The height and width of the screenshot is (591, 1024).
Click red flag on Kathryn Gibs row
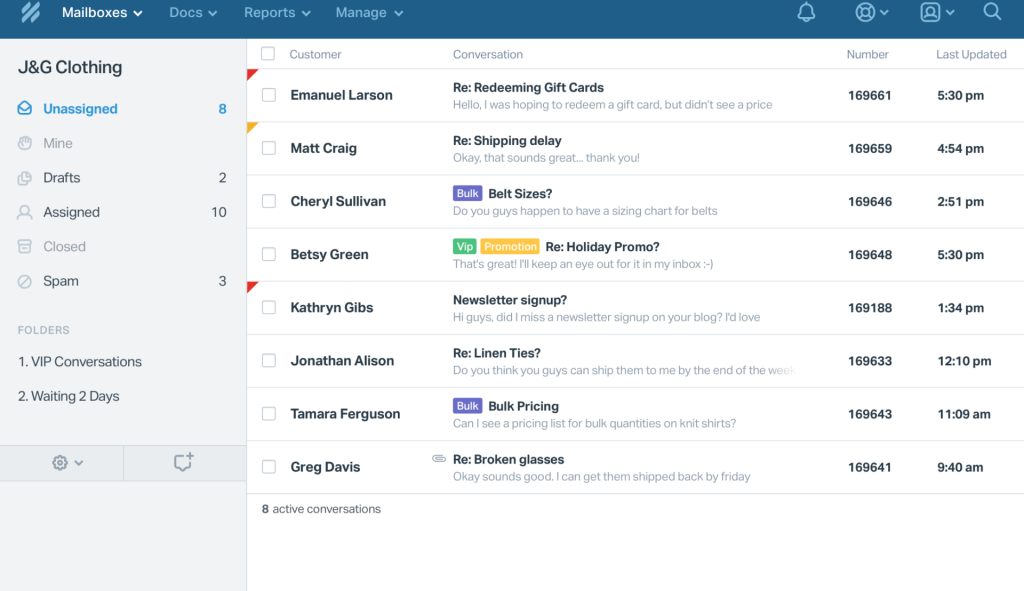pos(253,287)
